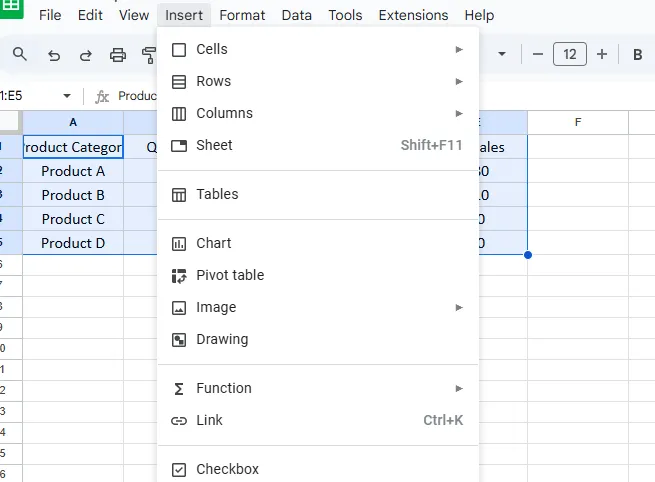Image resolution: width=655 pixels, height=482 pixels.
Task: Click the Tables icon in Insert menu
Action: [179, 194]
